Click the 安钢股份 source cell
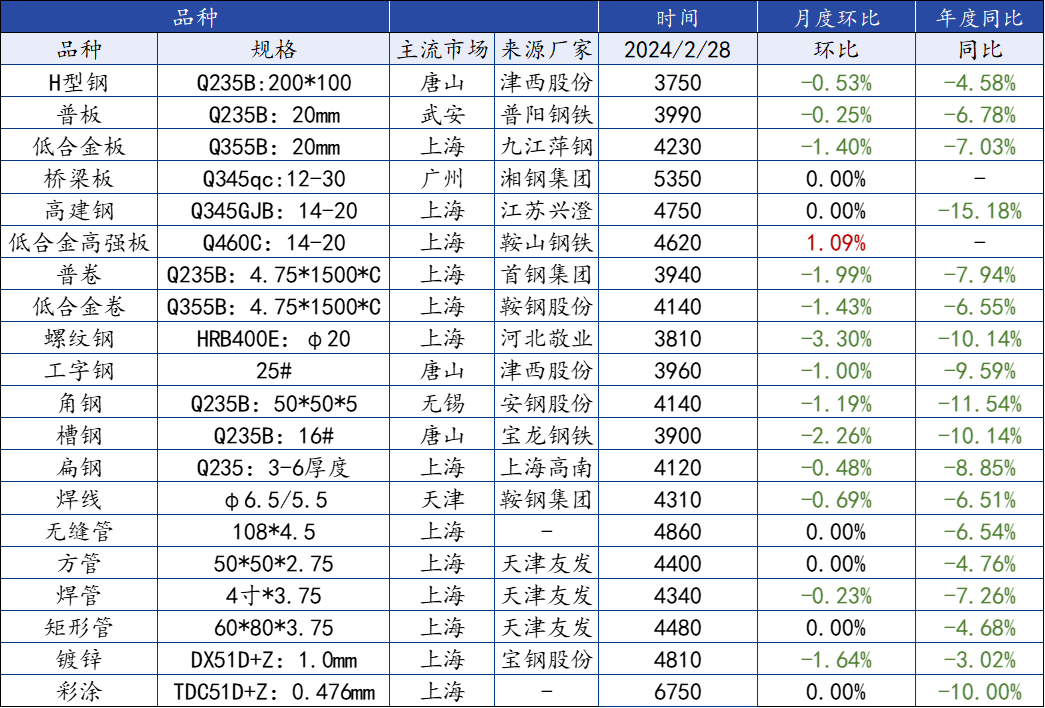 [x=546, y=403]
